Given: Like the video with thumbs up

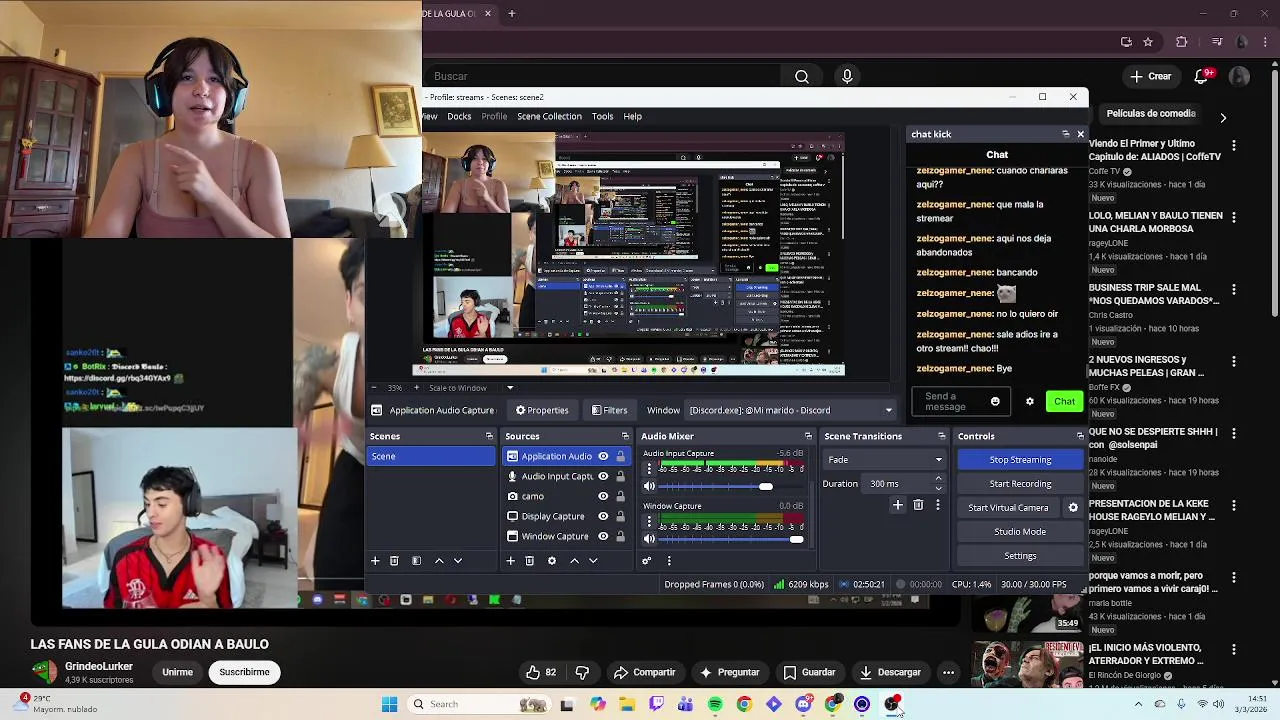Looking at the screenshot, I should pos(541,673).
